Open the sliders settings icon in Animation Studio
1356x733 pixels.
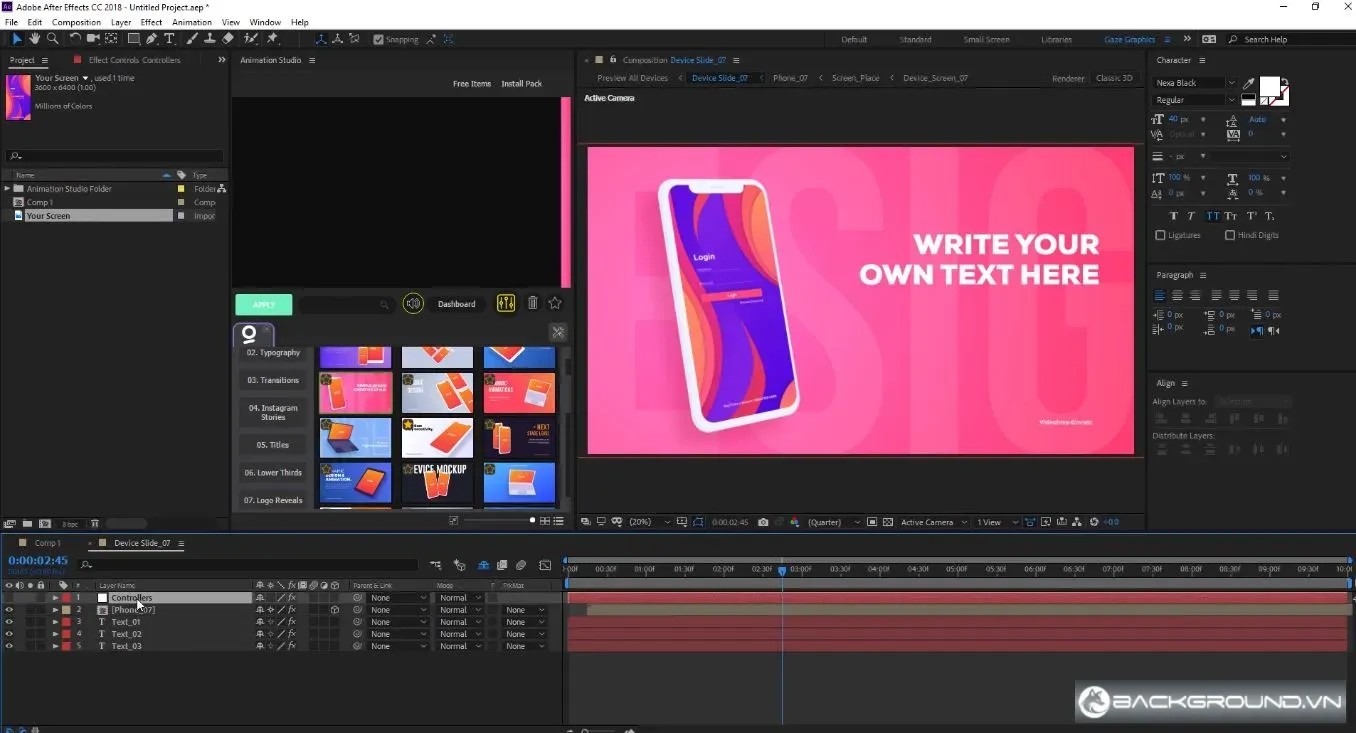[x=506, y=303]
